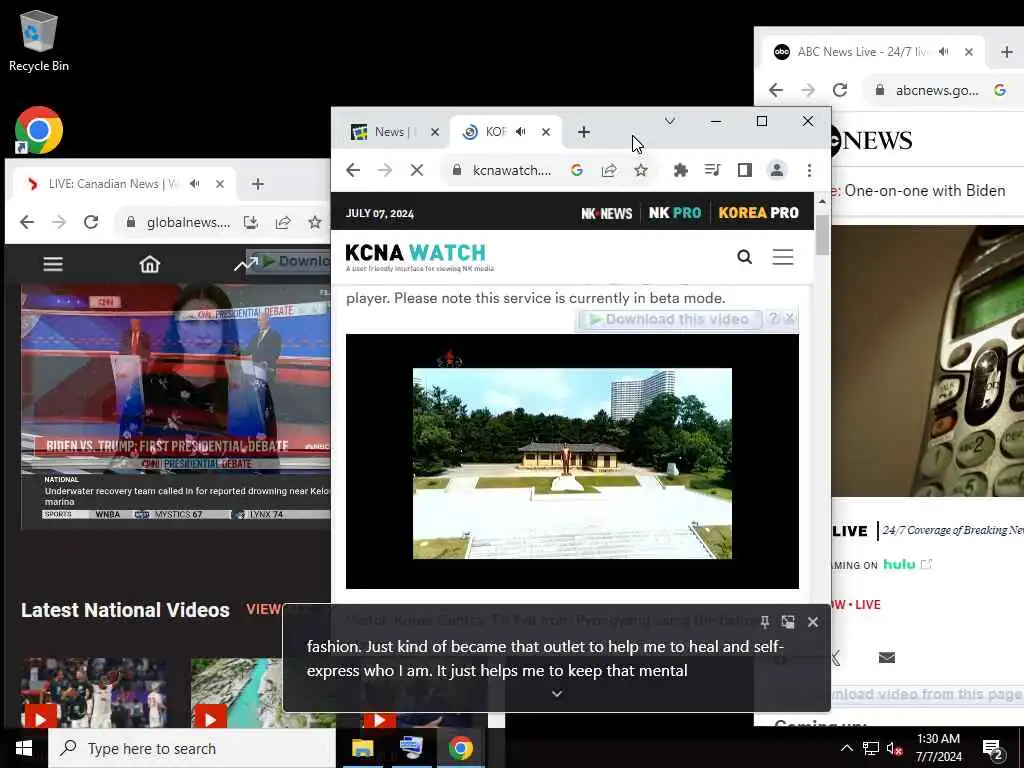Close the Download this video bar
1024x768 pixels.
coord(790,318)
